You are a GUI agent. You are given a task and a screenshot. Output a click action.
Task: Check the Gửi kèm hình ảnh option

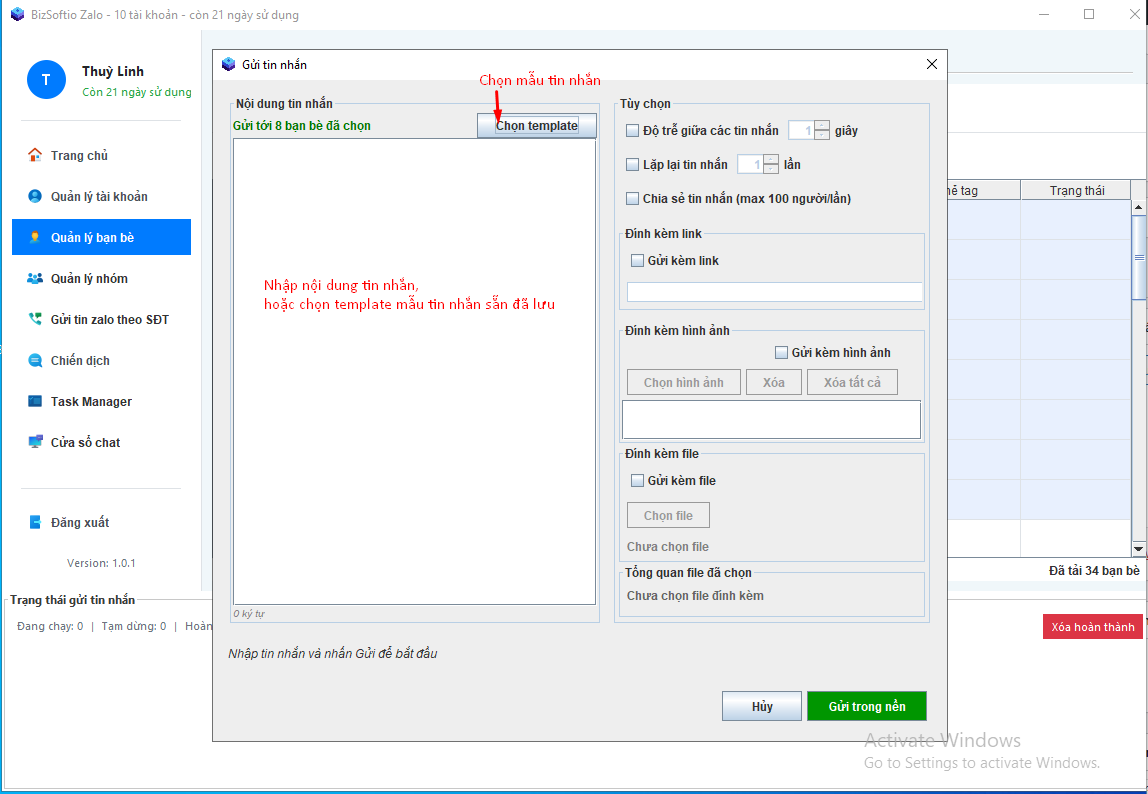tap(781, 352)
